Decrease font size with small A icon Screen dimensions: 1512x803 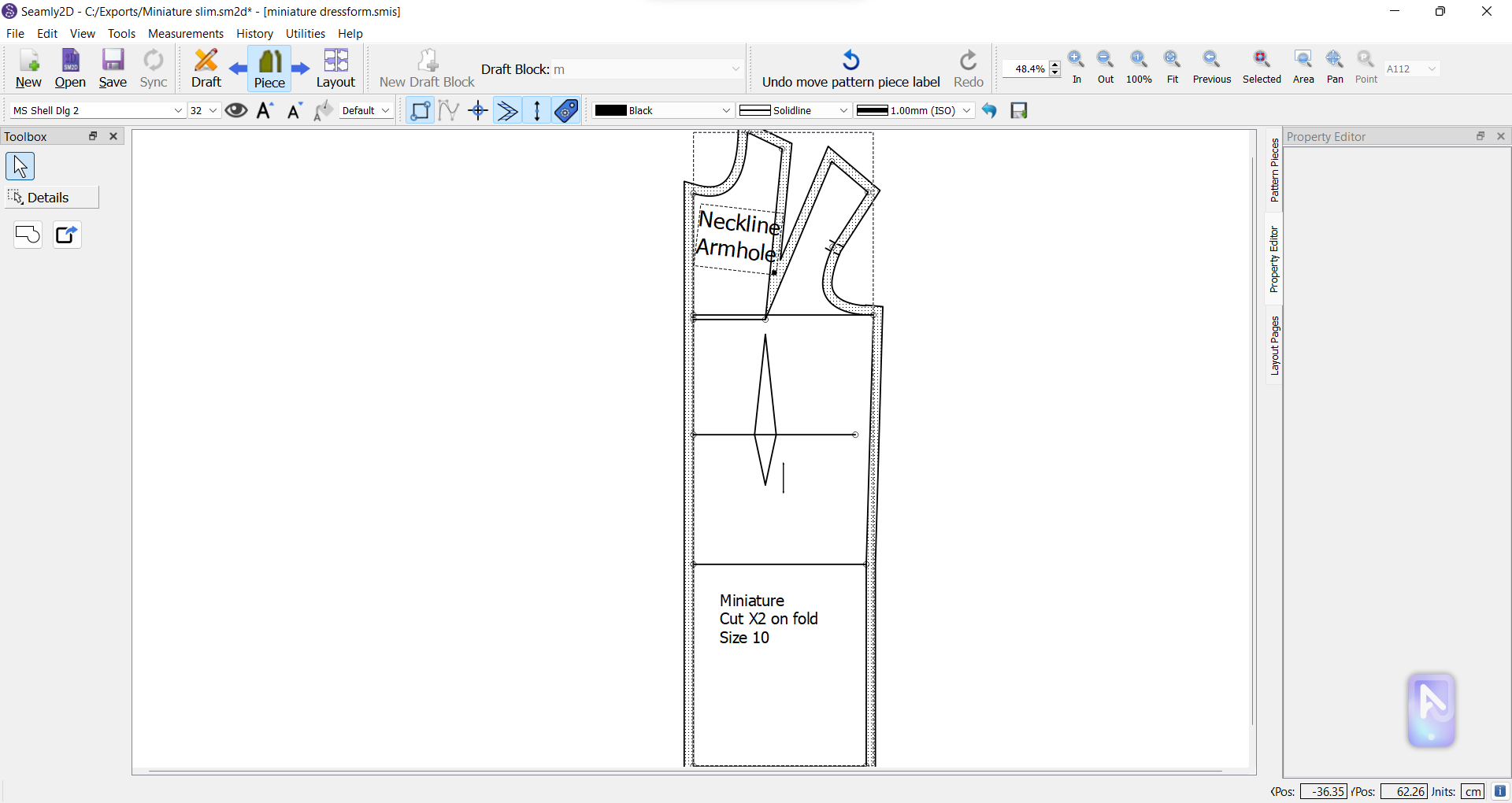point(295,110)
